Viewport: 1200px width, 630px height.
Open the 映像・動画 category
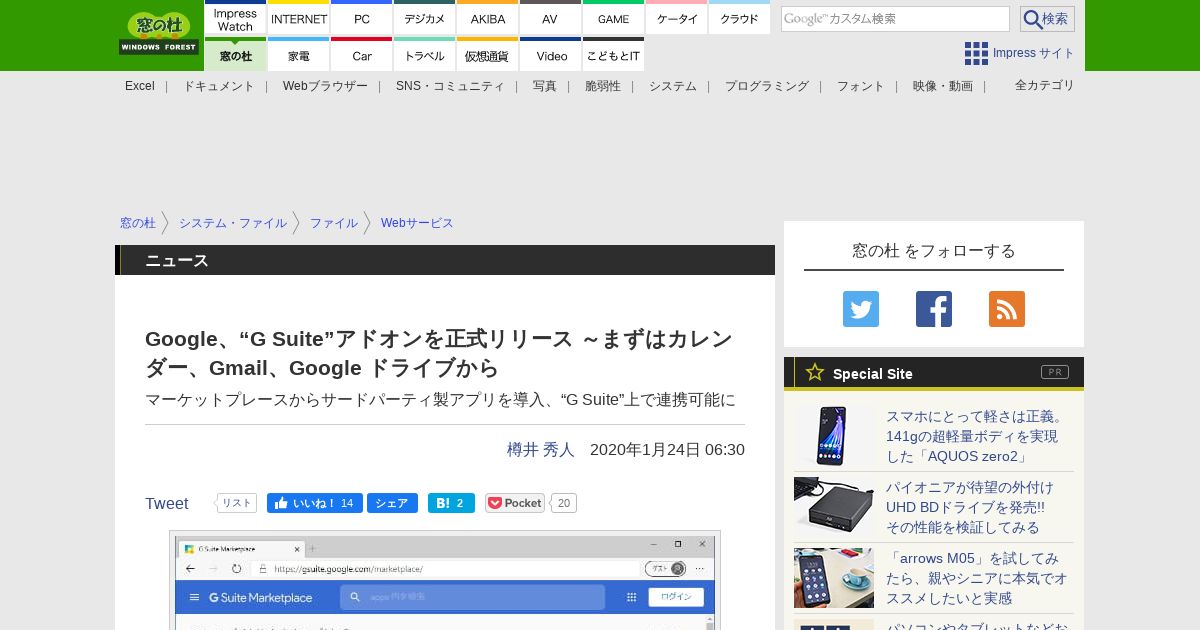[x=943, y=86]
